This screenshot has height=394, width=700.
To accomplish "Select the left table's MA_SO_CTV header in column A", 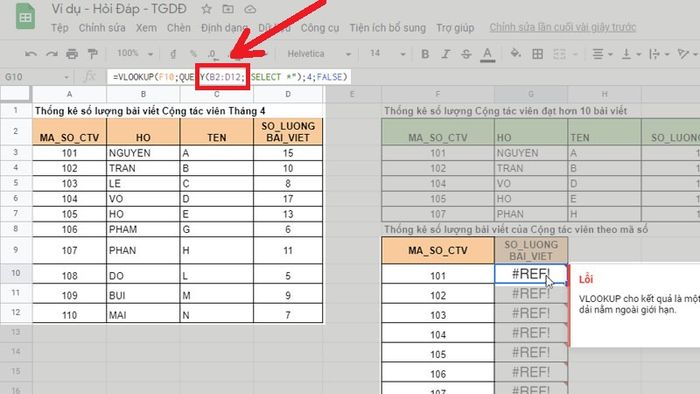I will (x=69, y=132).
